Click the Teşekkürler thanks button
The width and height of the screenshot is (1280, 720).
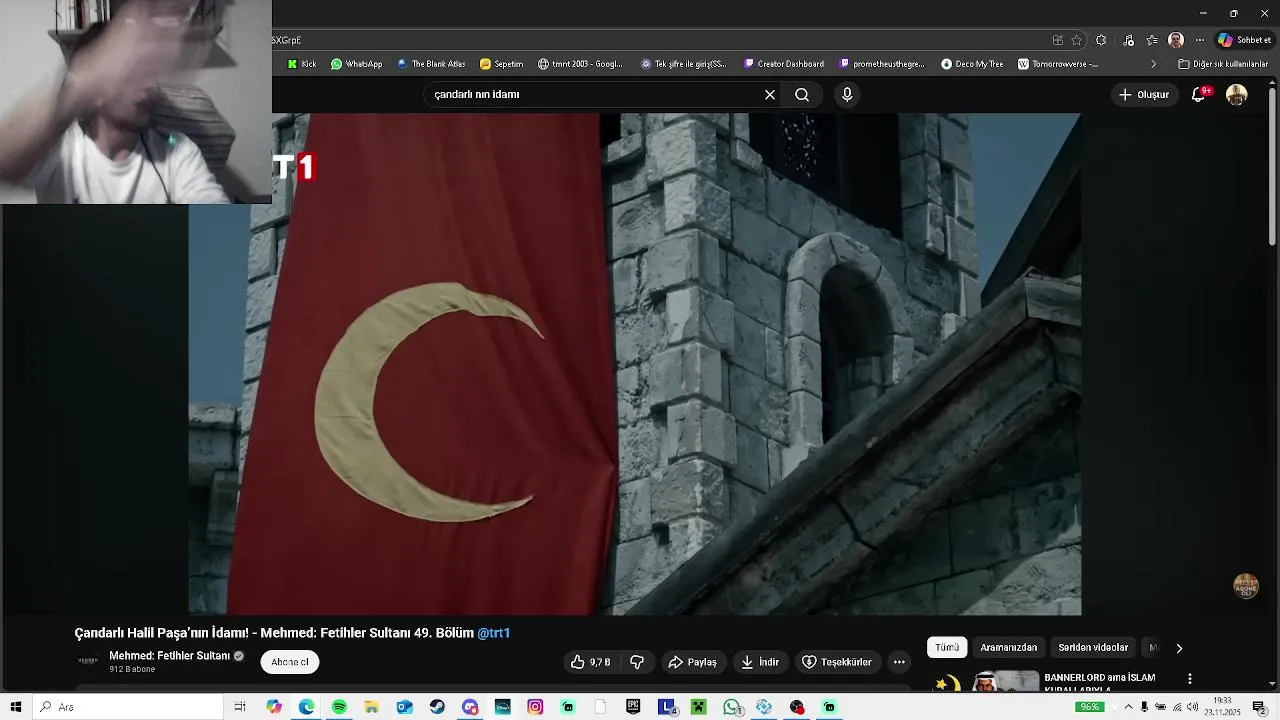837,662
